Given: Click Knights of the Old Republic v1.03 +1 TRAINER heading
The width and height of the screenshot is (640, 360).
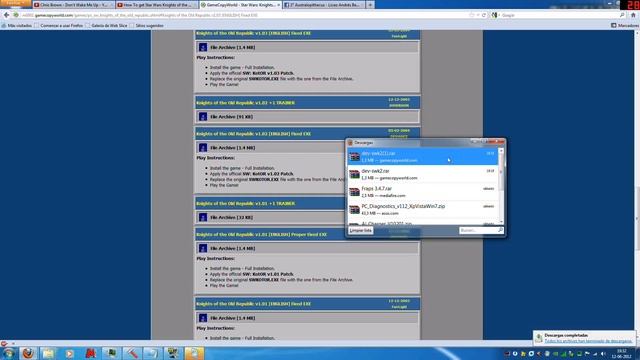Looking at the screenshot, I should [246, 103].
